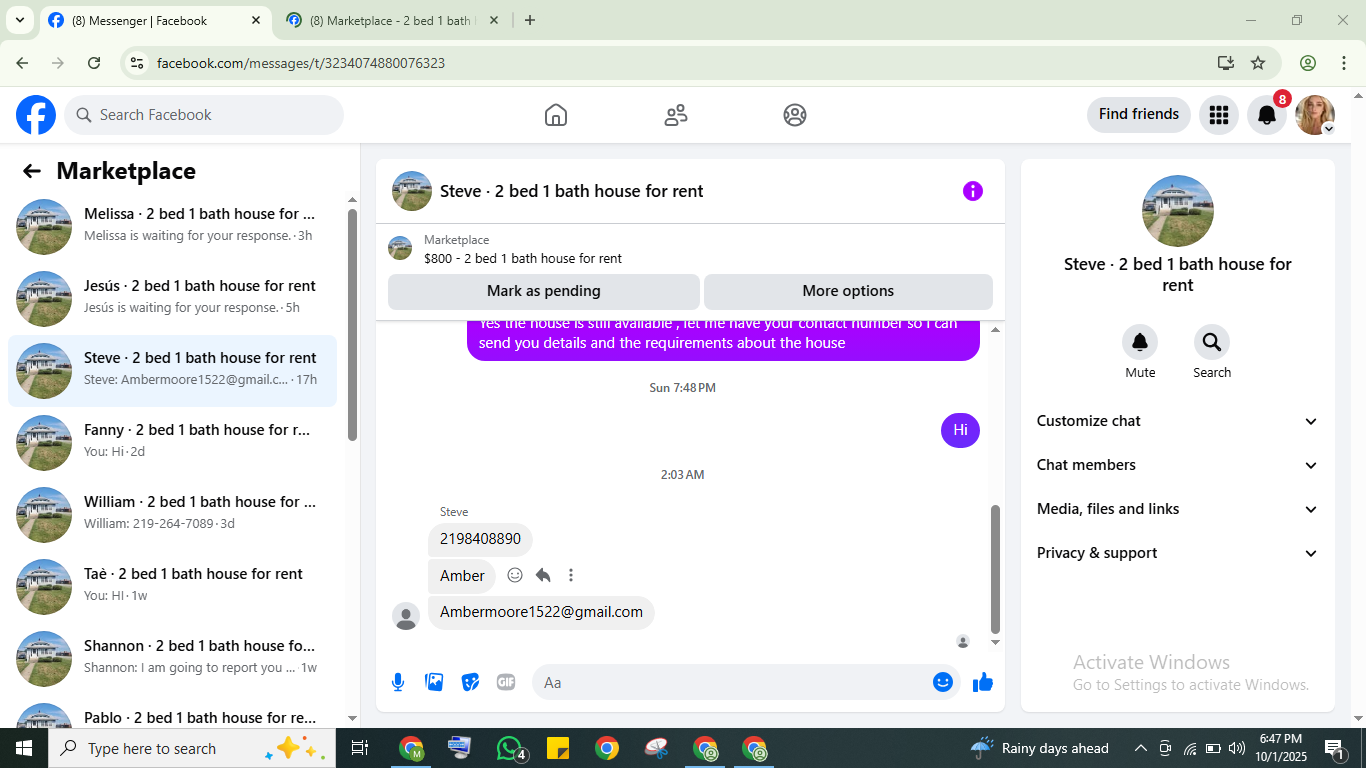Switch to the Marketplace 2 bed 1 bath tab
Image resolution: width=1366 pixels, height=768 pixels.
(390, 20)
